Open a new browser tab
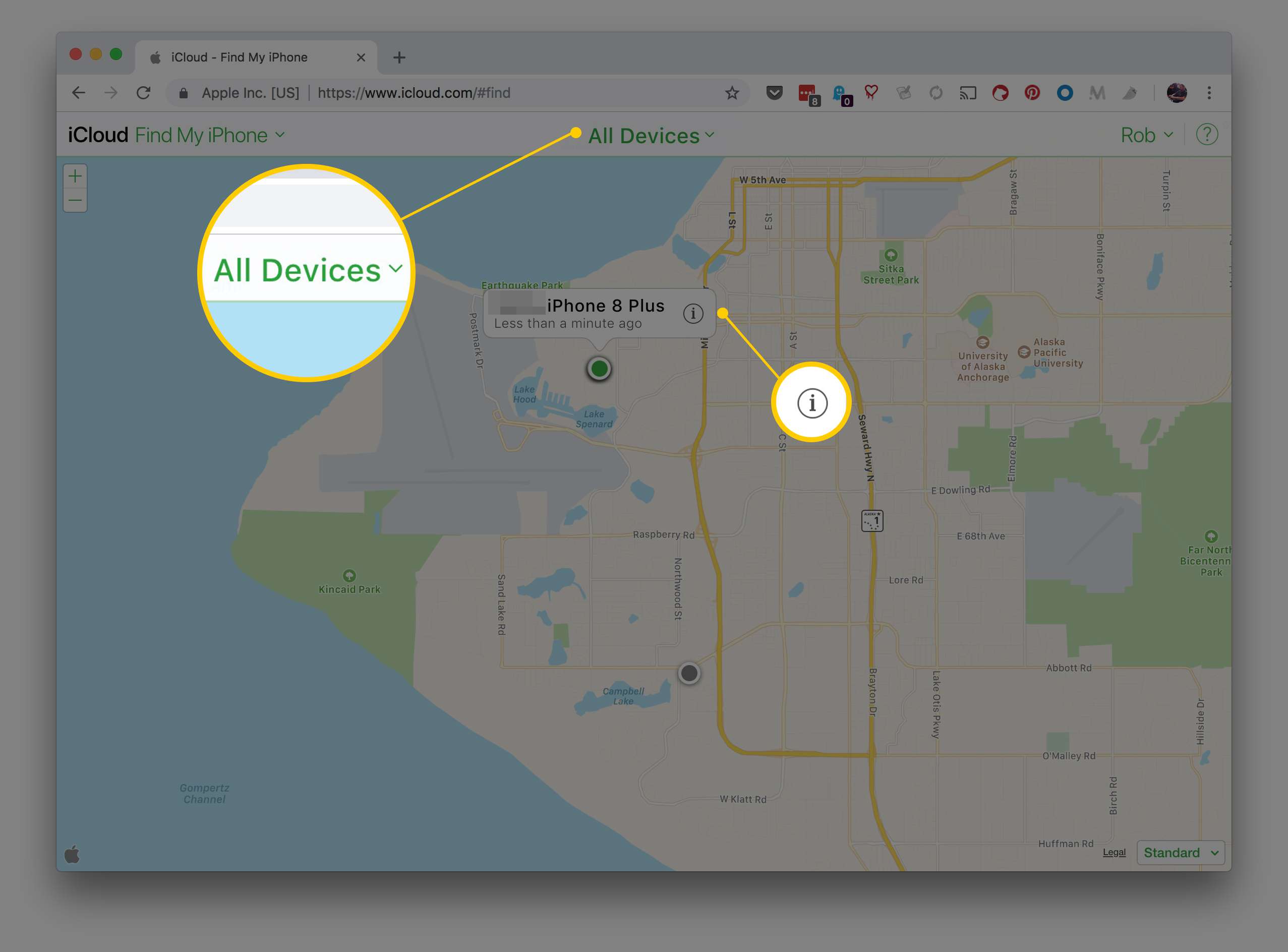The image size is (1288, 952). pyautogui.click(x=399, y=57)
